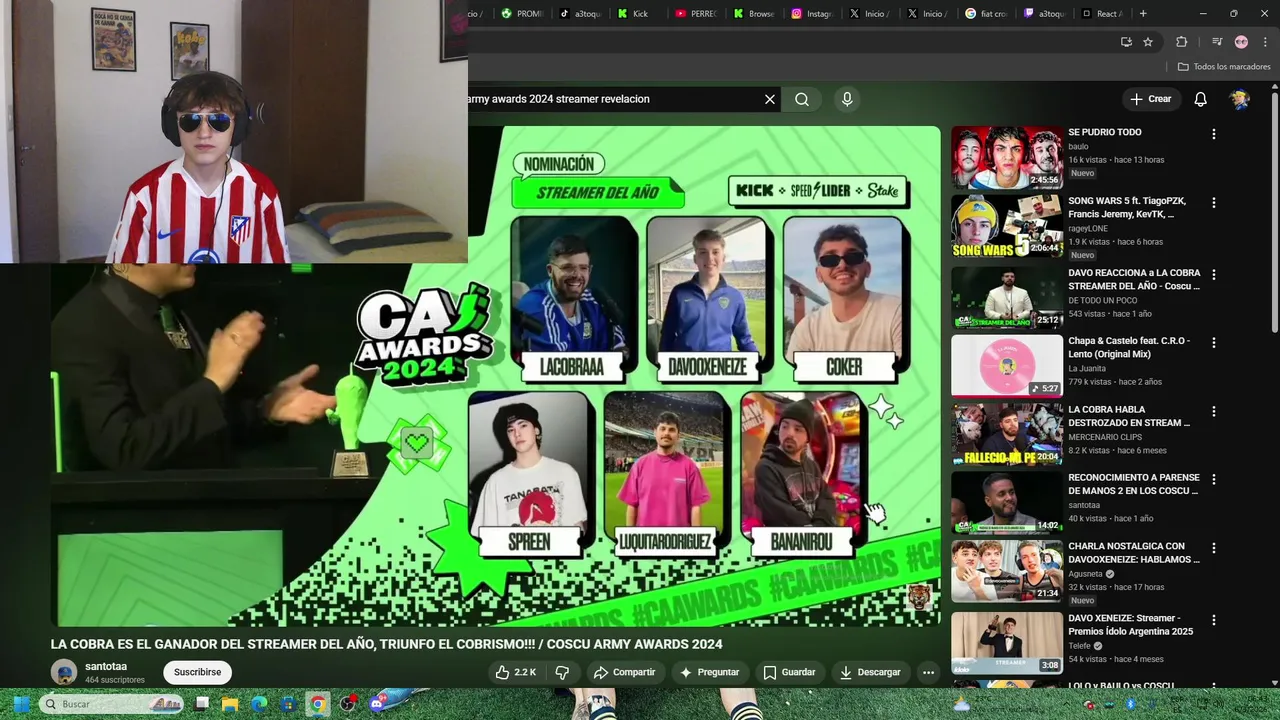
Task: Open DAVO XENEIZE Premios Ídolo thumbnail
Action: click(1007, 643)
